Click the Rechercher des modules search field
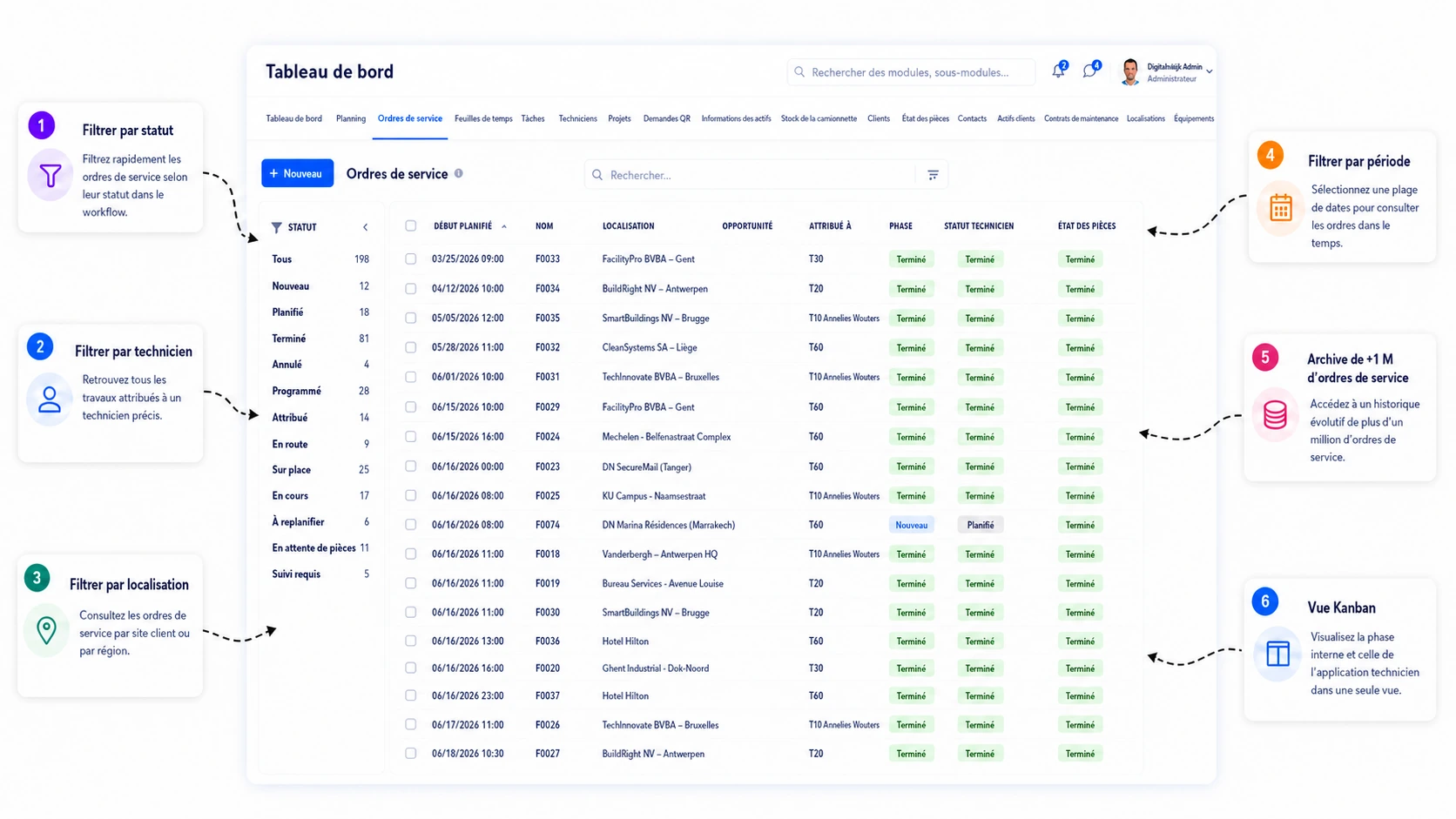 click(x=911, y=72)
